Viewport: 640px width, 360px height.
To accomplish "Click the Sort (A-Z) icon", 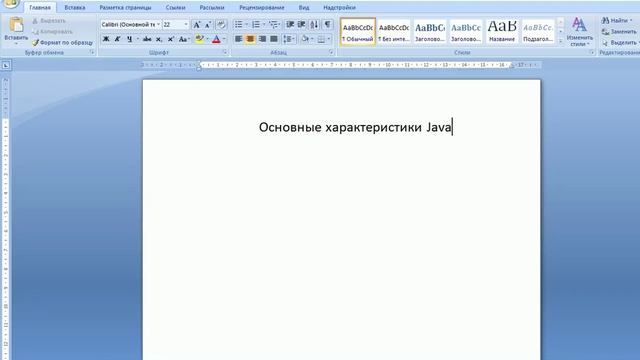I will pos(314,25).
